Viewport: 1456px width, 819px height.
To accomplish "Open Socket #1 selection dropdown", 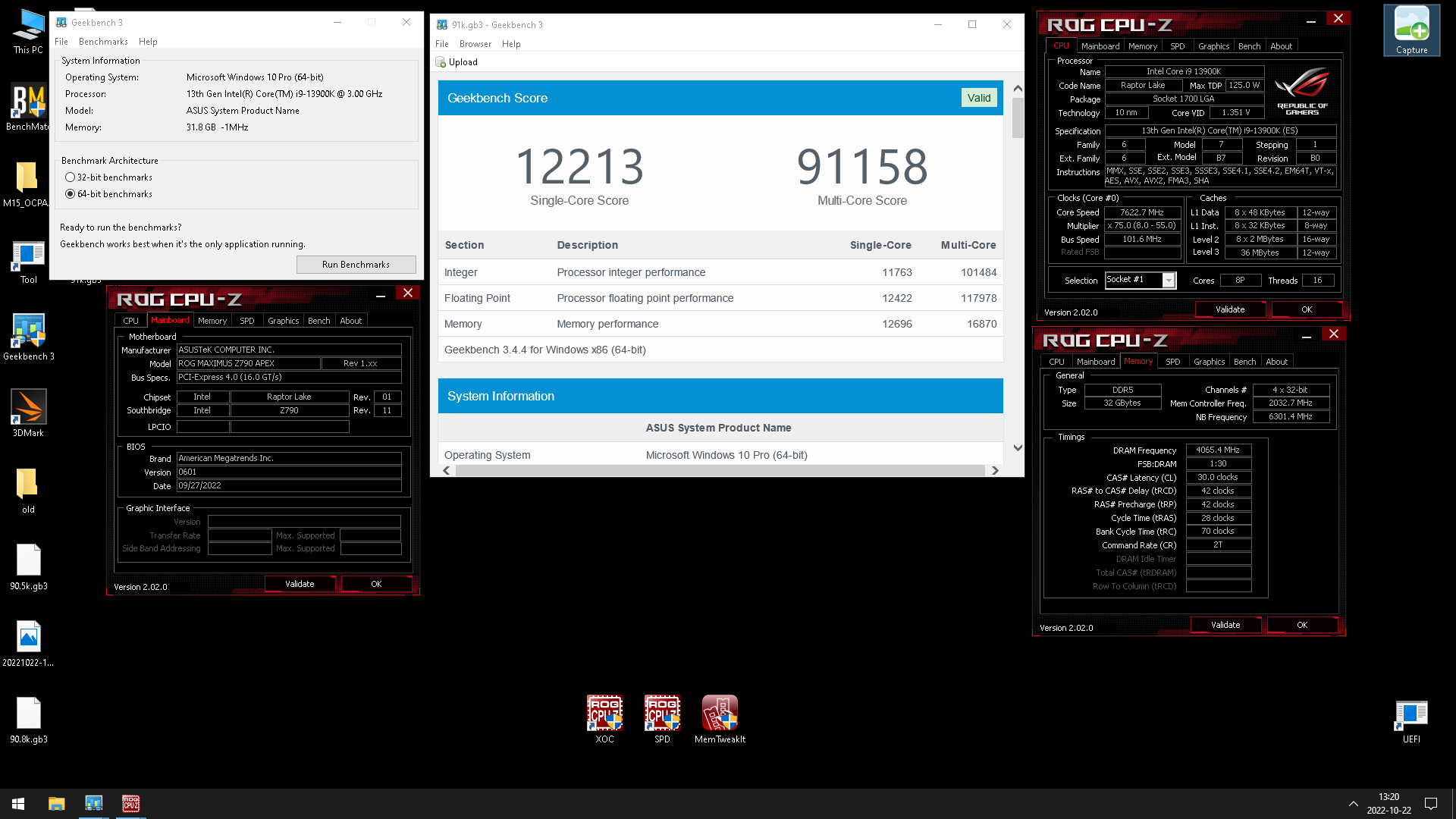I will (x=1169, y=281).
